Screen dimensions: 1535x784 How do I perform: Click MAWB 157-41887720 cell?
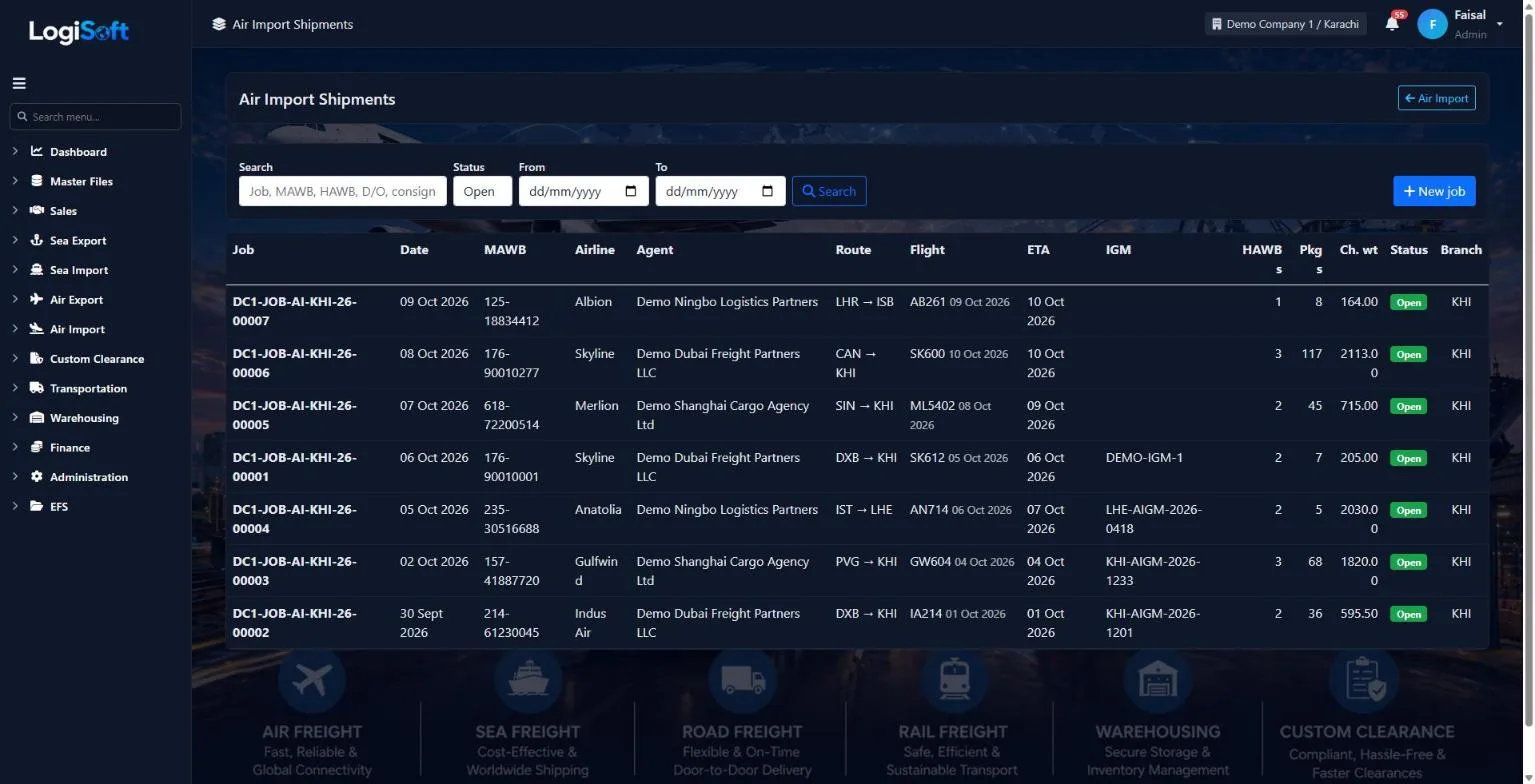click(512, 571)
